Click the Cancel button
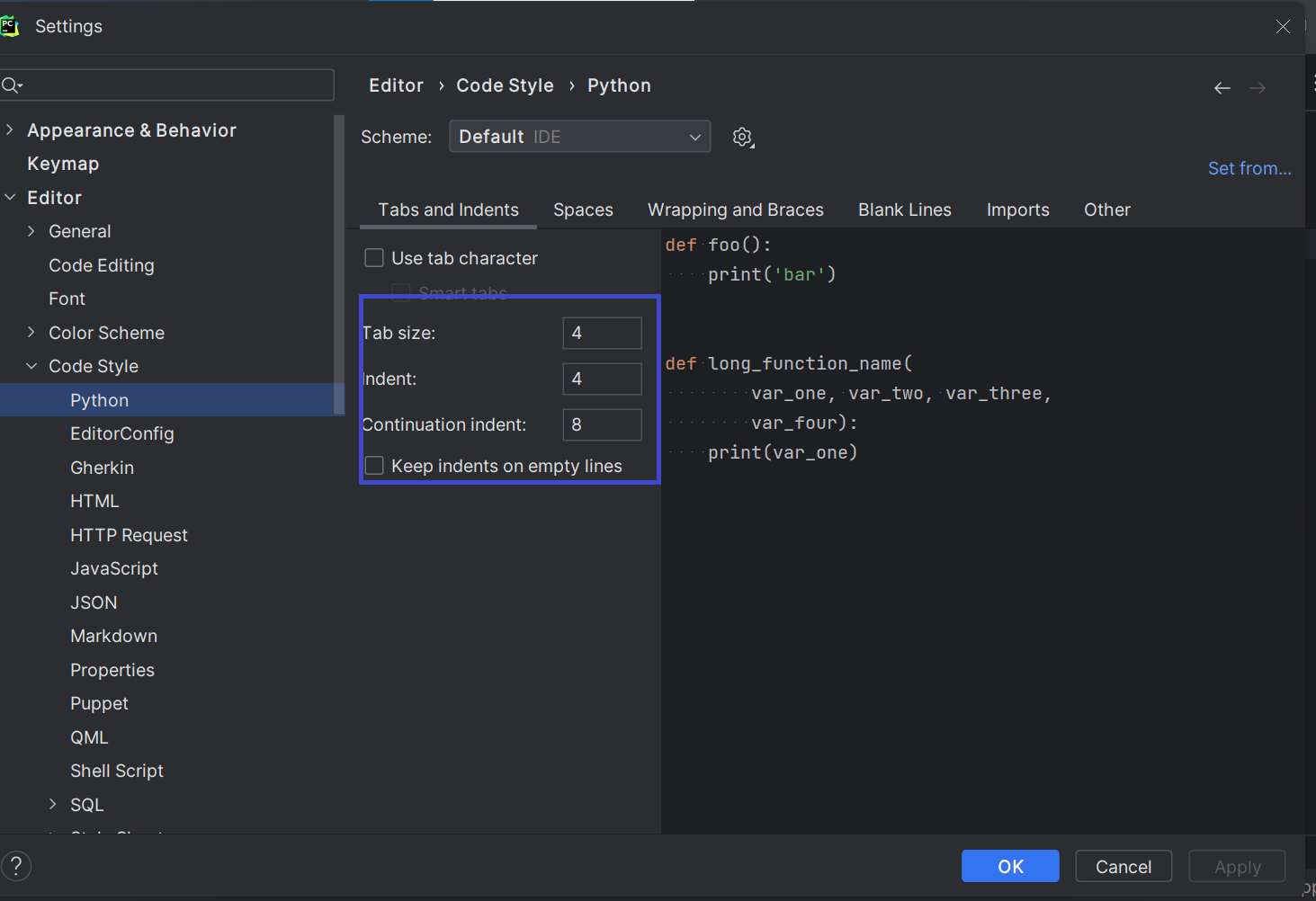The width and height of the screenshot is (1316, 901). pos(1124,866)
